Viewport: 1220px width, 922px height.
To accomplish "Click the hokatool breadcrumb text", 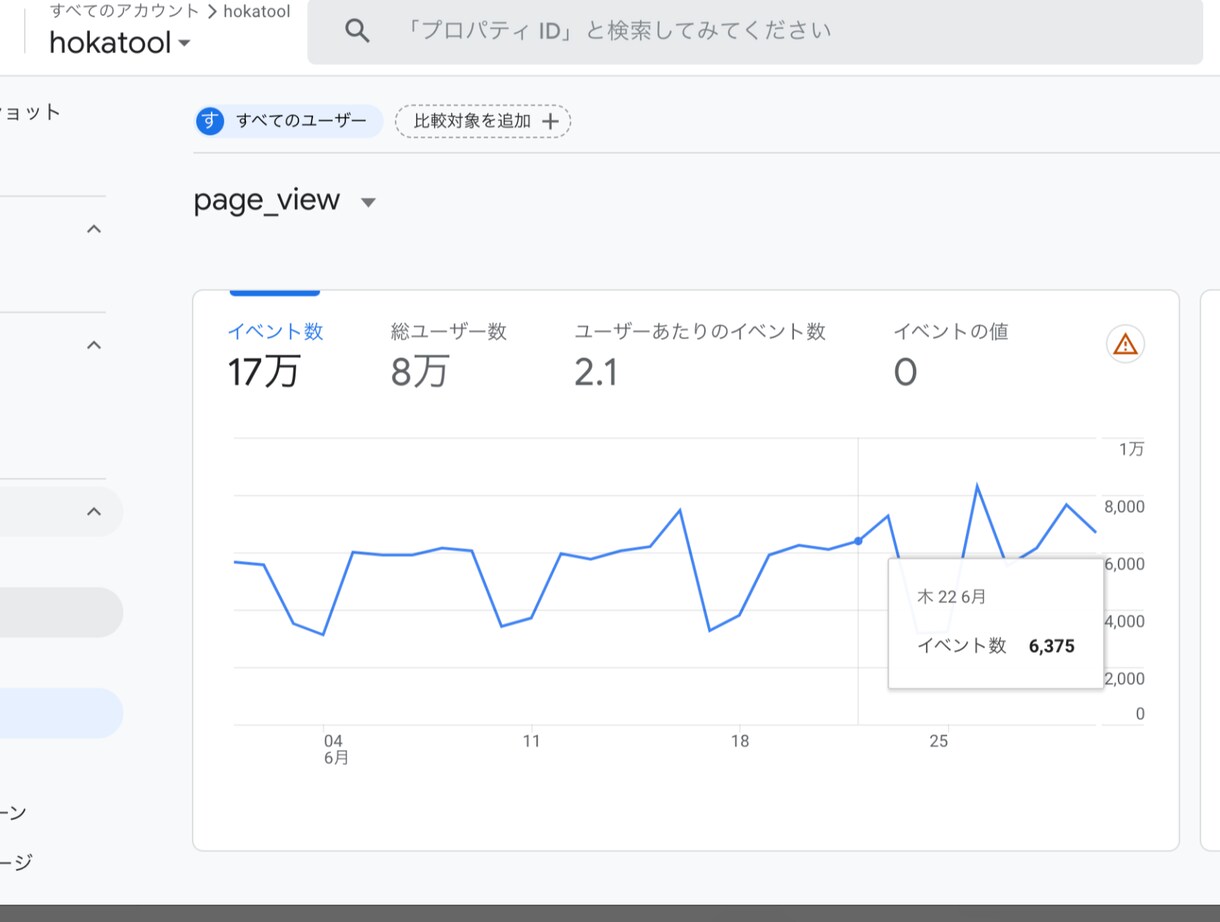I will click(x=257, y=11).
